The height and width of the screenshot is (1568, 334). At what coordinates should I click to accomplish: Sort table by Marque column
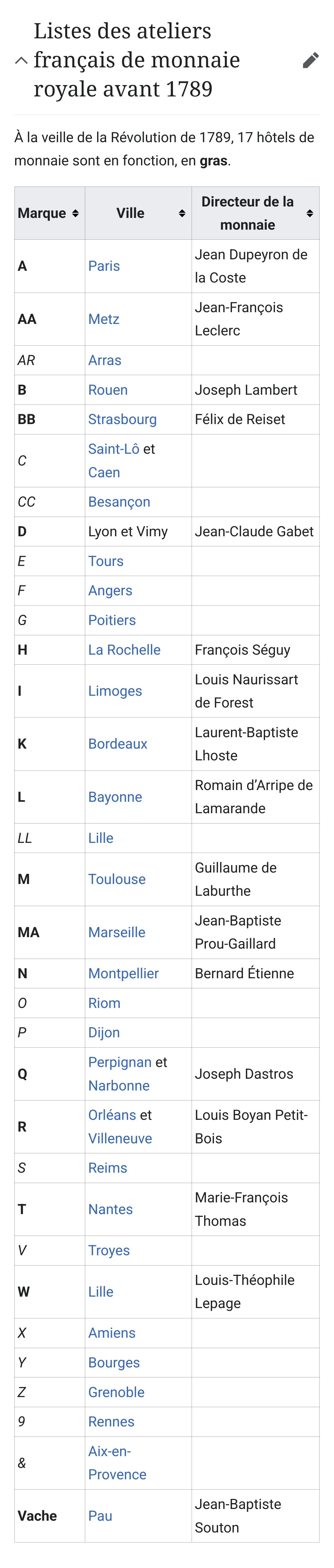point(75,213)
